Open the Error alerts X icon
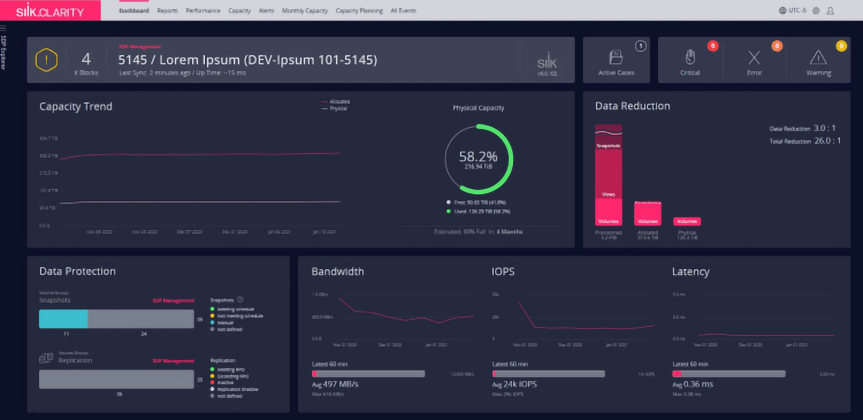Image resolution: width=863 pixels, height=420 pixels. [754, 57]
